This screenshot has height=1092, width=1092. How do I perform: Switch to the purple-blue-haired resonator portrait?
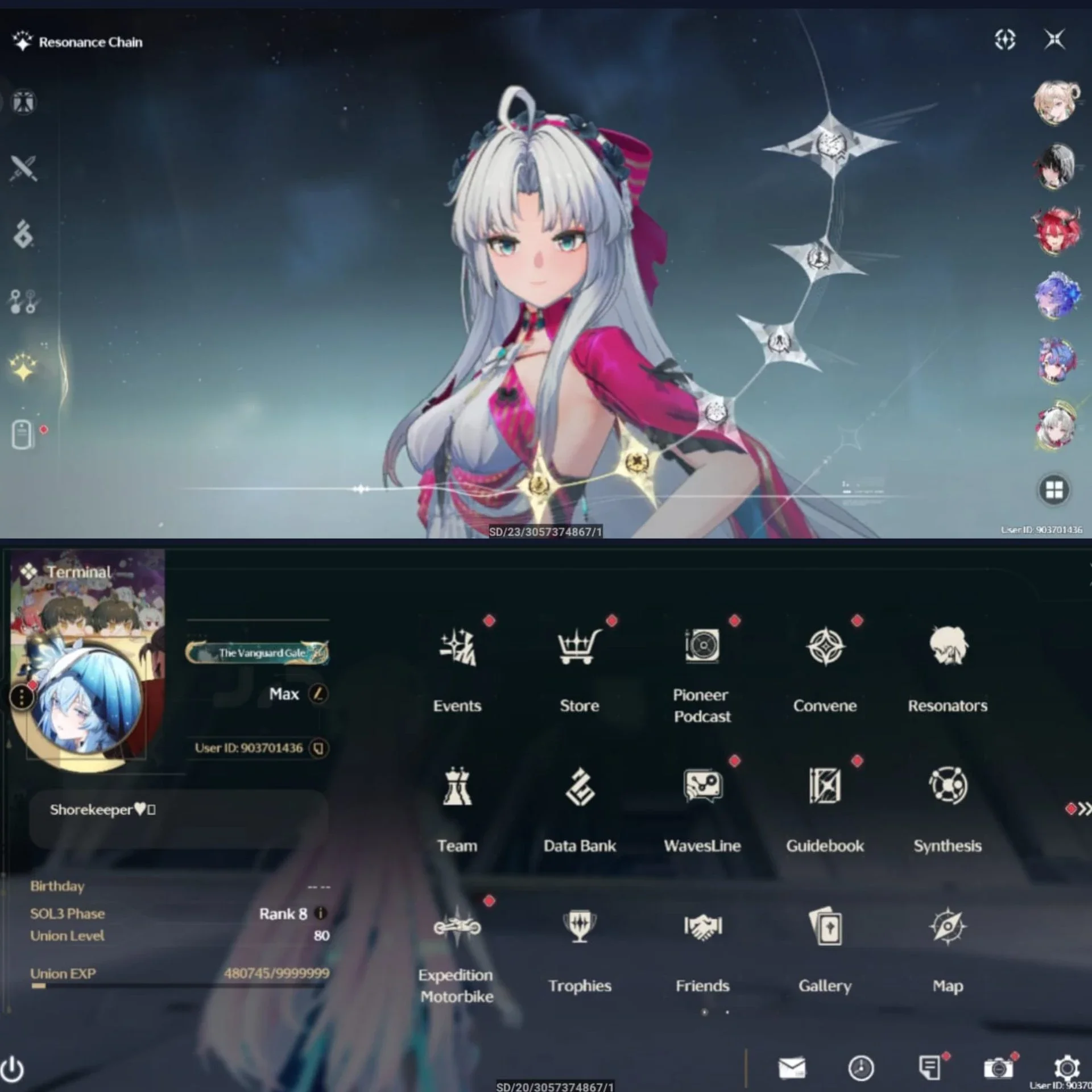pos(1056,296)
